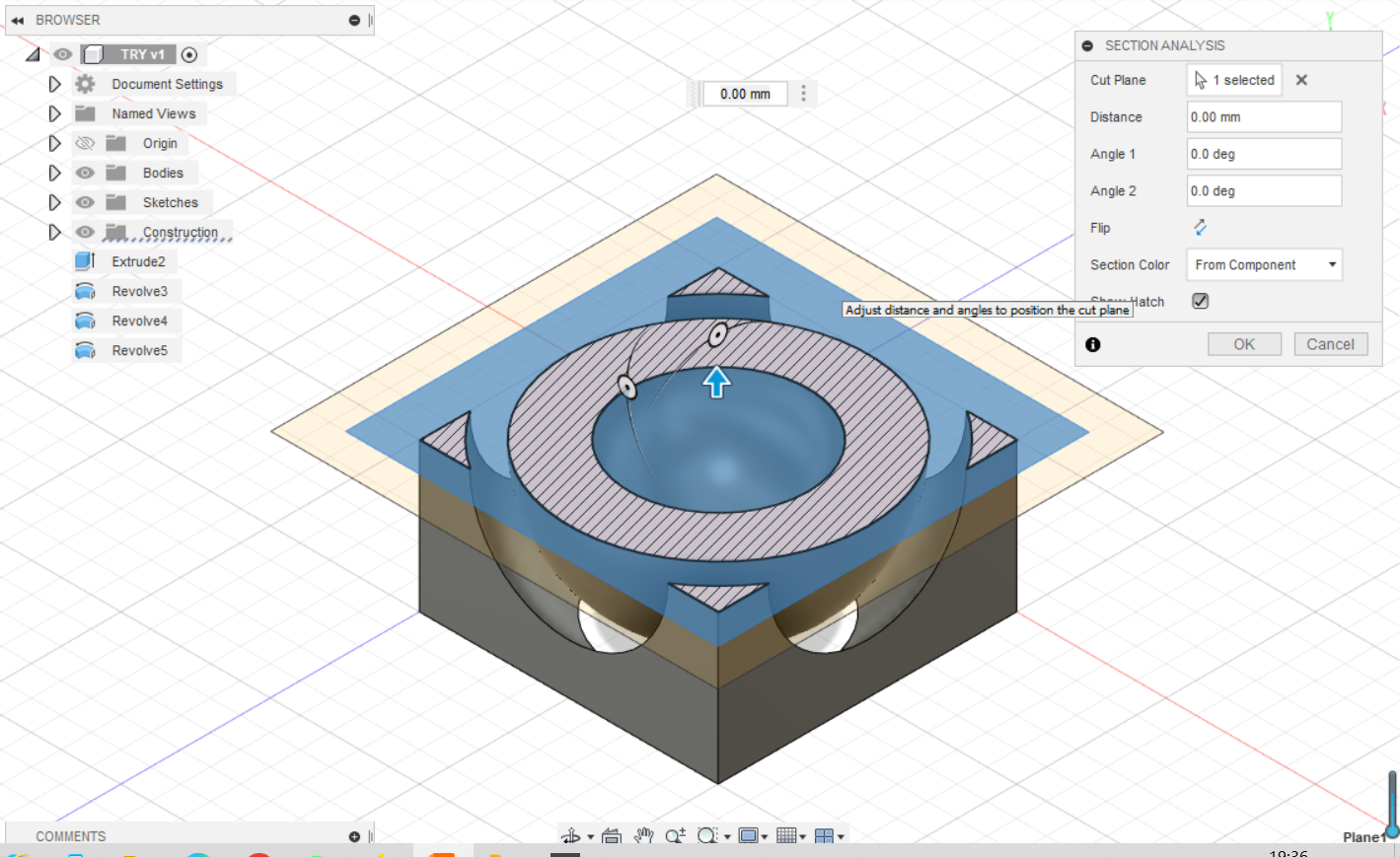Viewport: 1400px width, 857px height.
Task: Expand the Comments panel plus icon
Action: pyautogui.click(x=354, y=836)
